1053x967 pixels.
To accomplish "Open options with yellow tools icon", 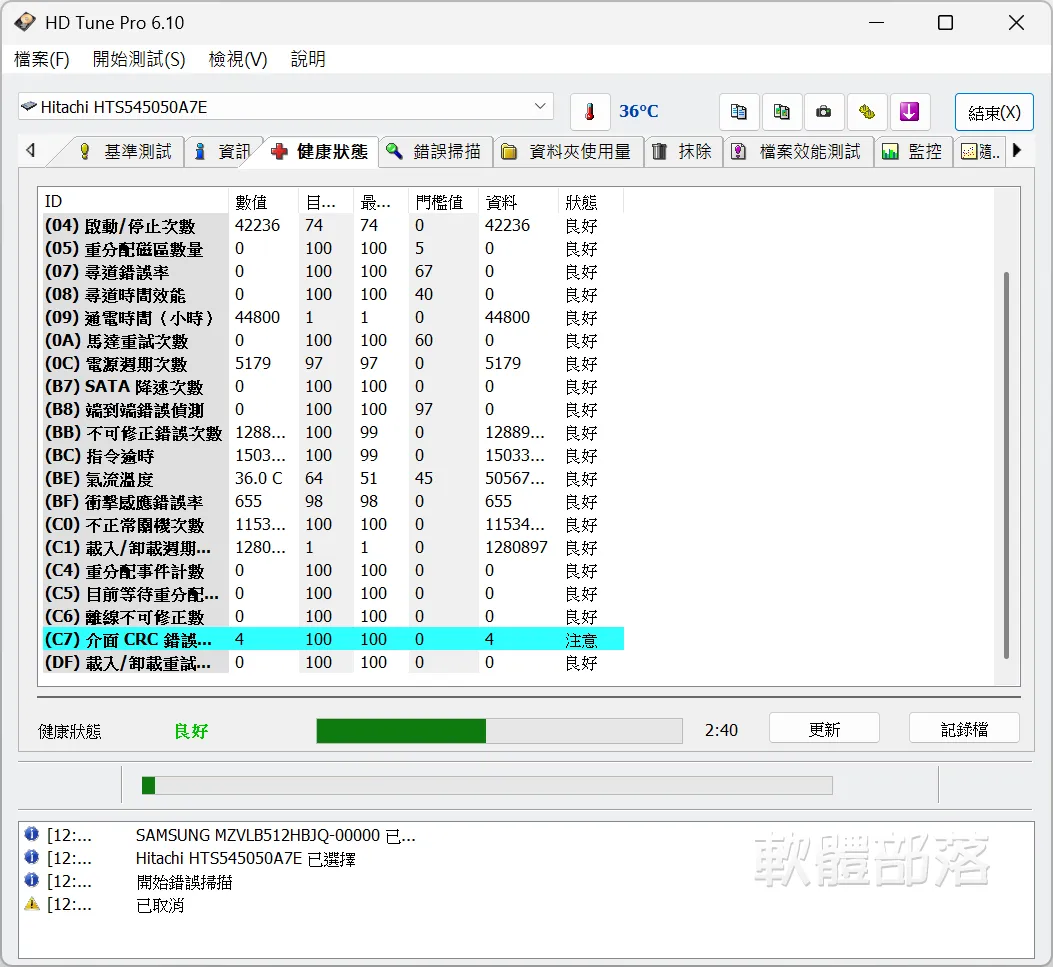I will (x=867, y=111).
